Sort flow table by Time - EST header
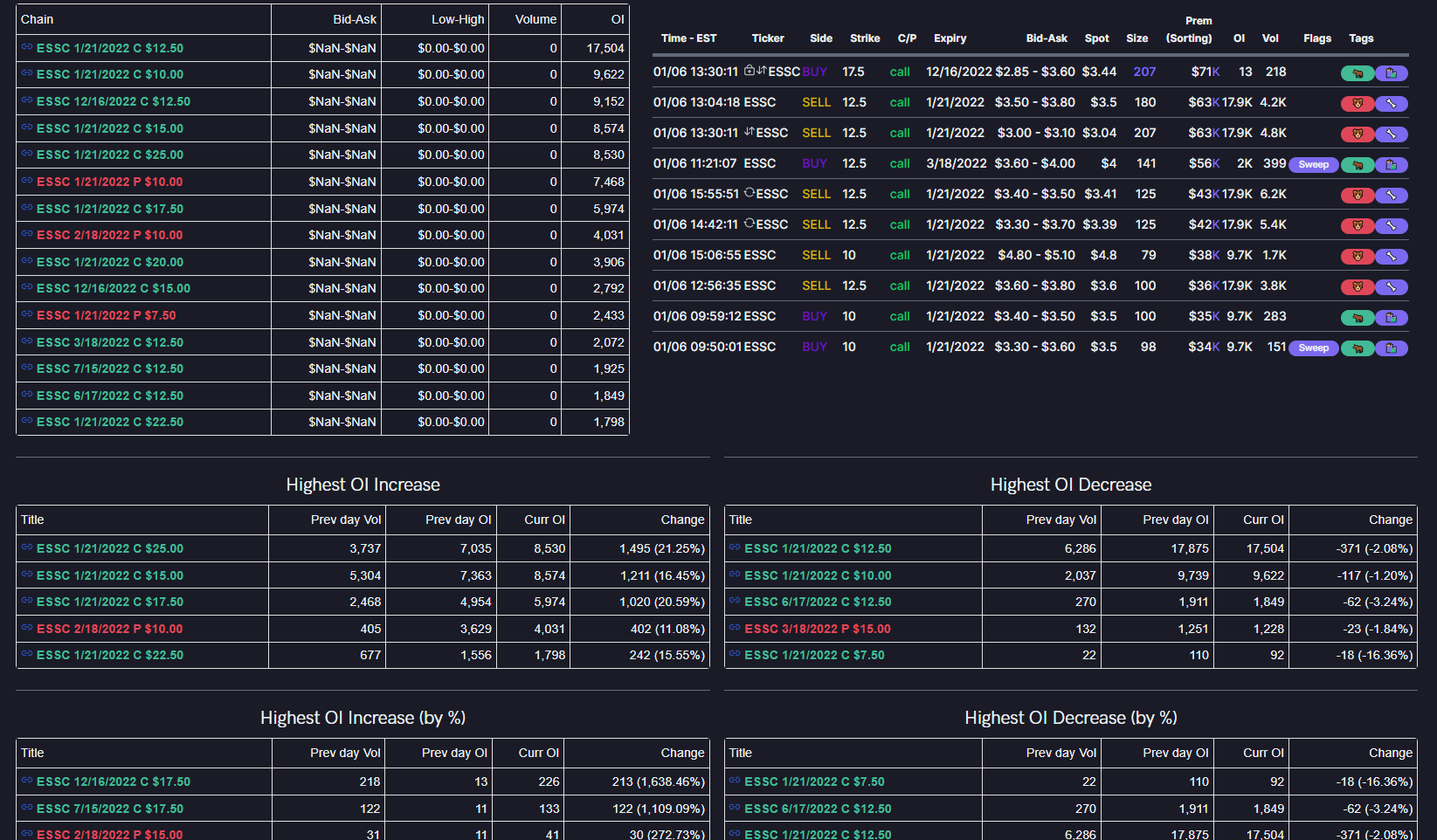Viewport: 1437px width, 840px height. click(x=688, y=38)
